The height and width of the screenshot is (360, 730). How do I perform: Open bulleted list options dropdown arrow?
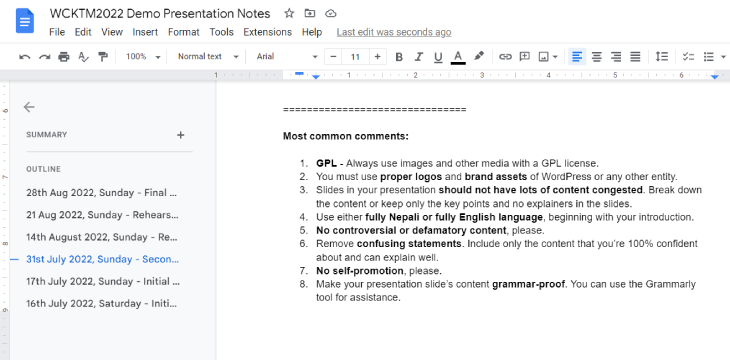click(x=723, y=57)
